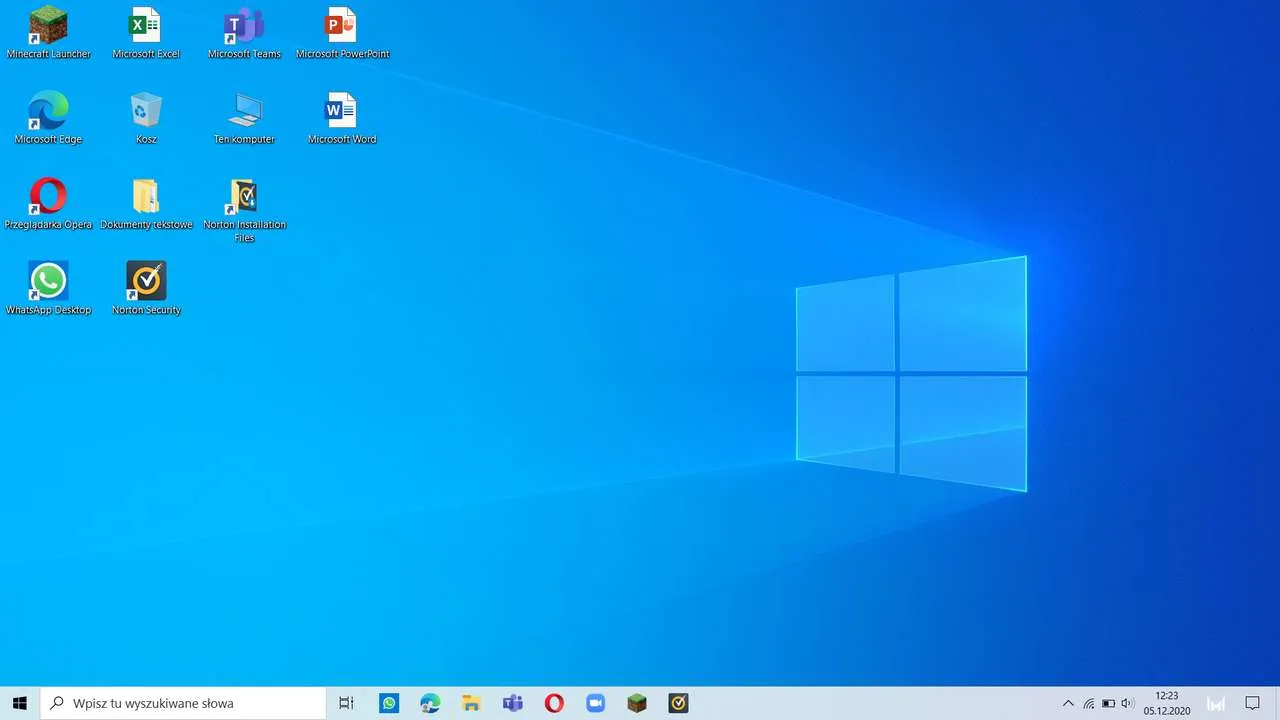Open Norton Security from the taskbar
Image resolution: width=1280 pixels, height=720 pixels.
click(678, 703)
